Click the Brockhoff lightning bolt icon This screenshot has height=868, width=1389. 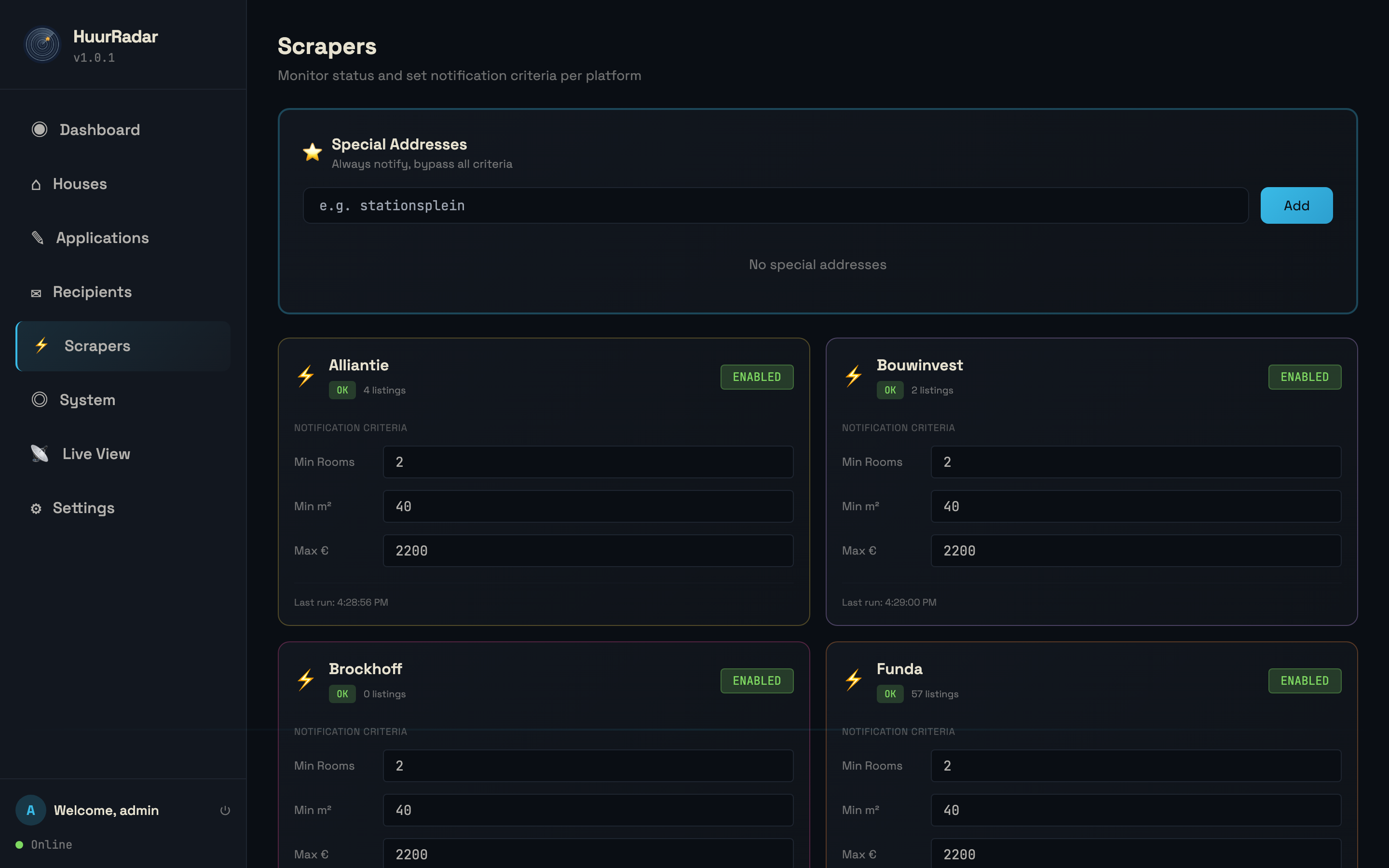pos(305,680)
